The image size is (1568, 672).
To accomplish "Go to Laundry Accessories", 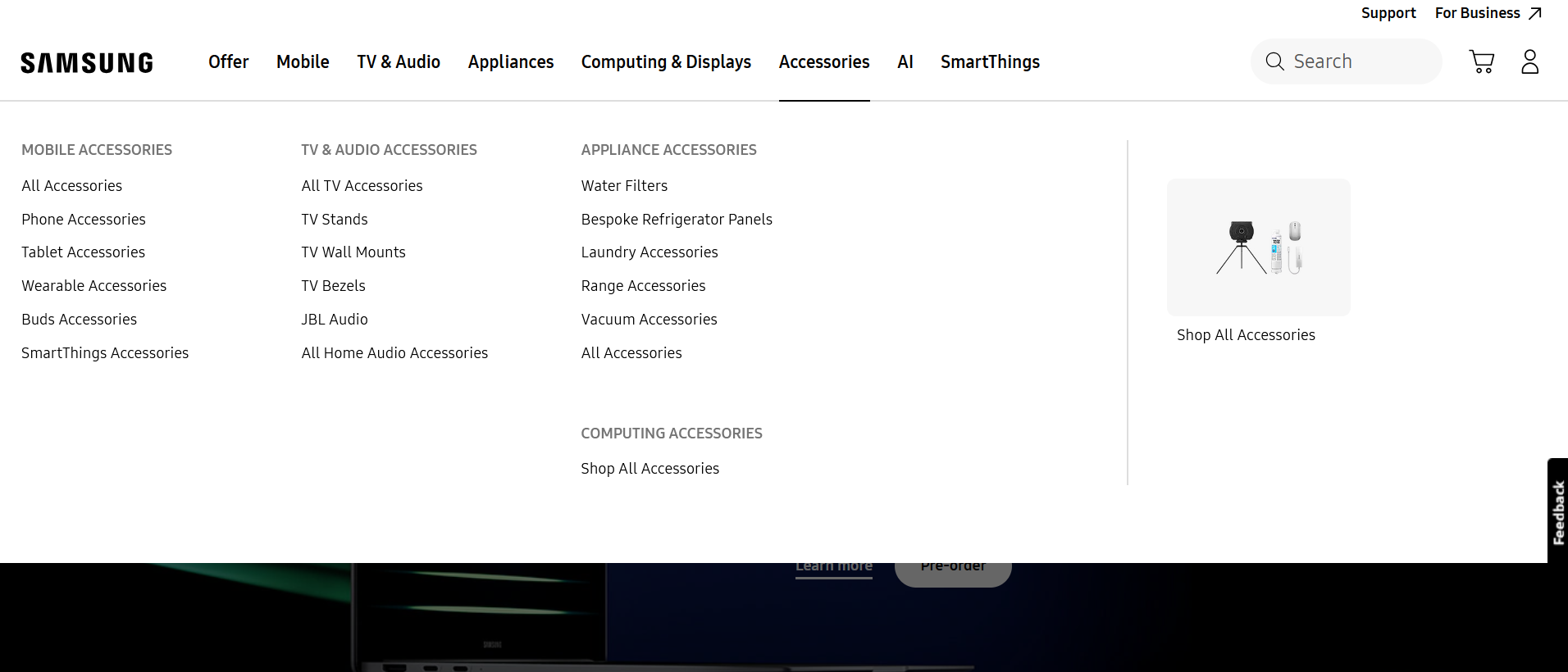I will [x=650, y=252].
